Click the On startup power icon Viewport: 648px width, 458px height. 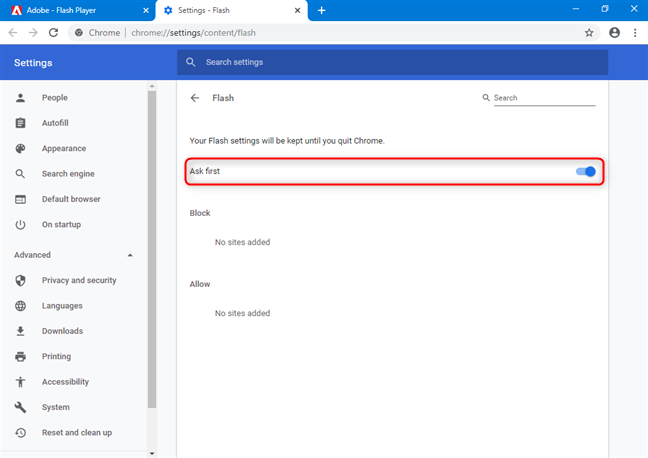point(20,225)
